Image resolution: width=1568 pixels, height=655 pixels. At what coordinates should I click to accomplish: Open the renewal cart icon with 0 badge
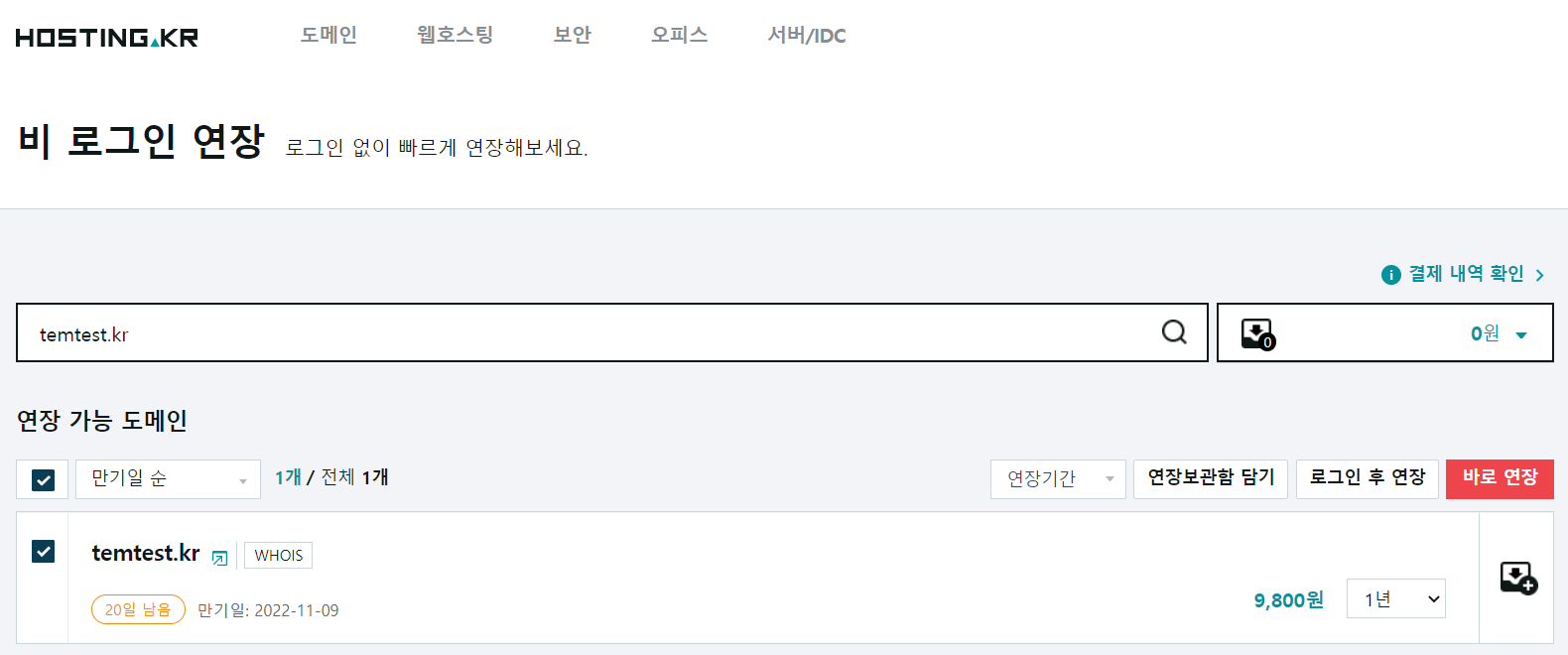(x=1258, y=334)
